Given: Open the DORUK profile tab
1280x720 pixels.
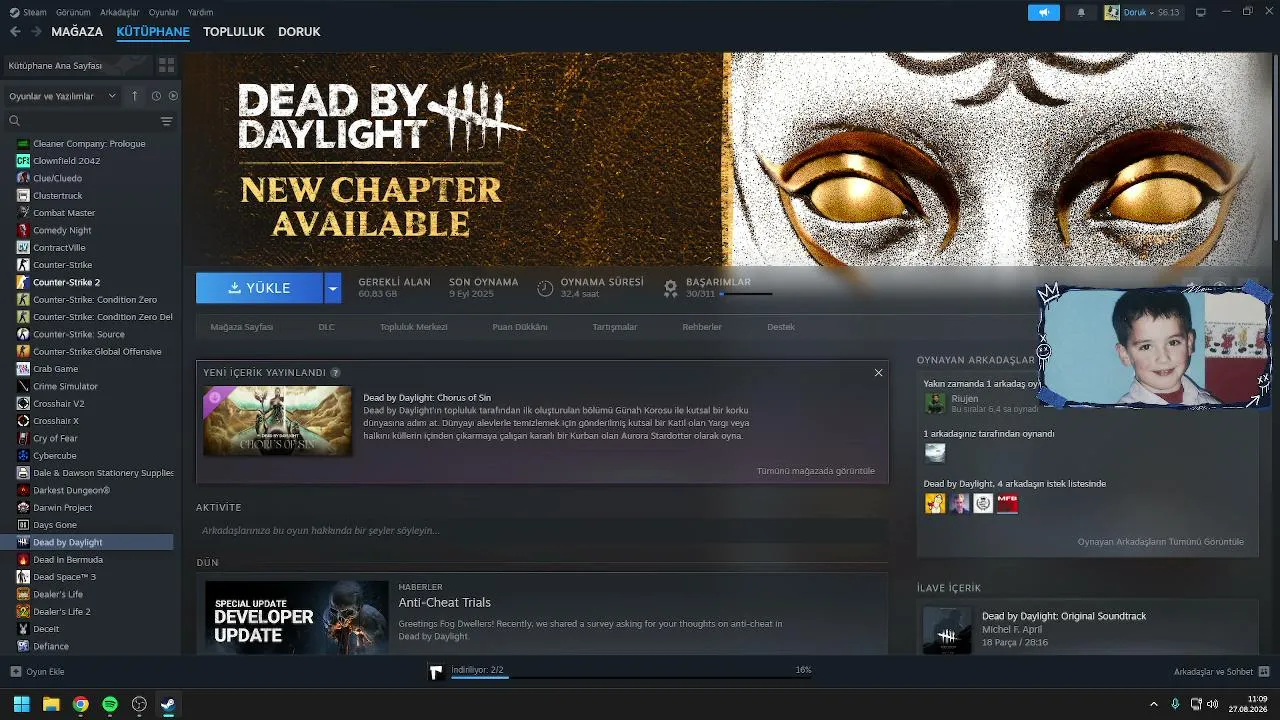Looking at the screenshot, I should (x=299, y=32).
